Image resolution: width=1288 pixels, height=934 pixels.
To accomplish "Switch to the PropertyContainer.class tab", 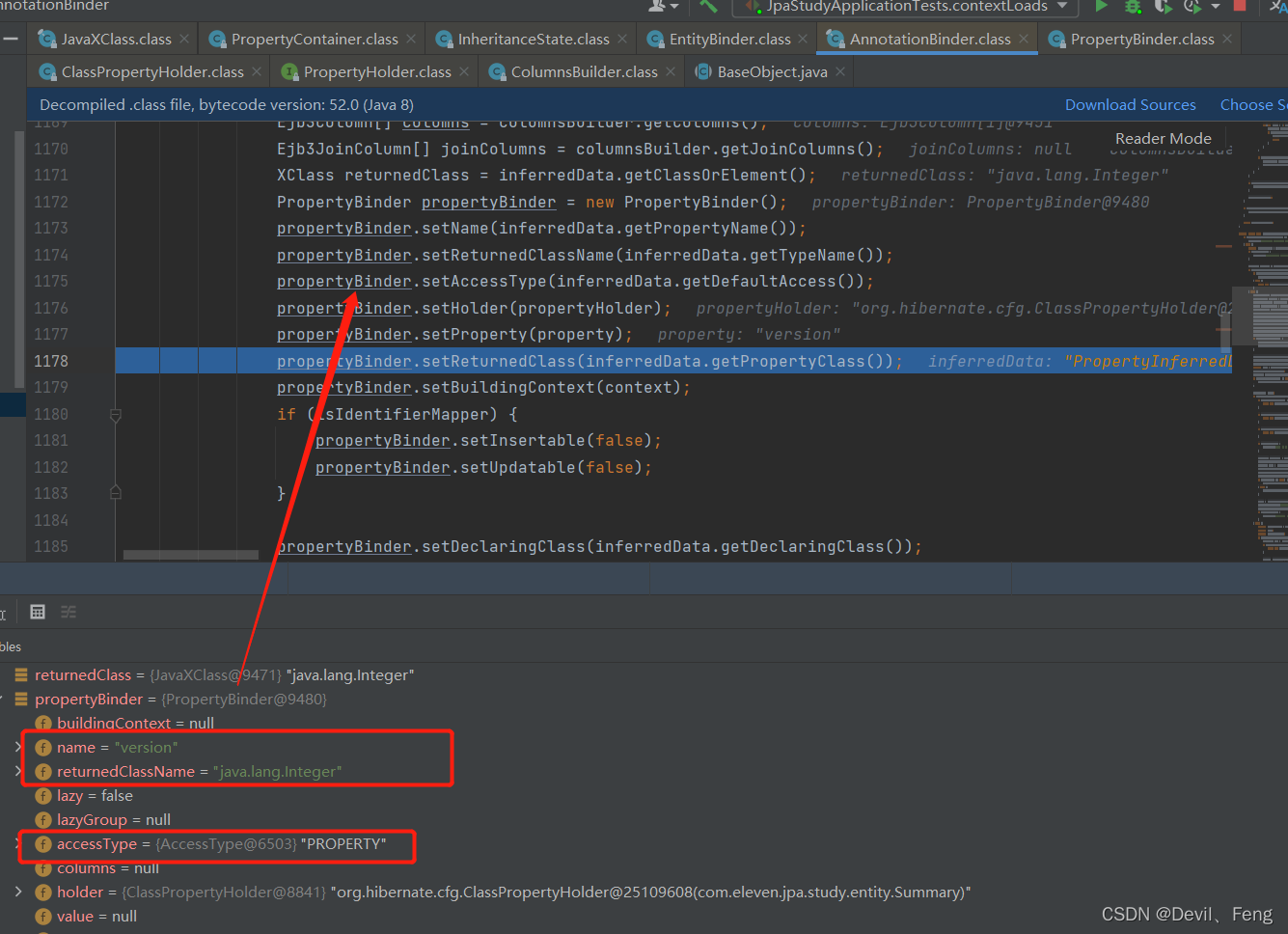I will (x=315, y=40).
